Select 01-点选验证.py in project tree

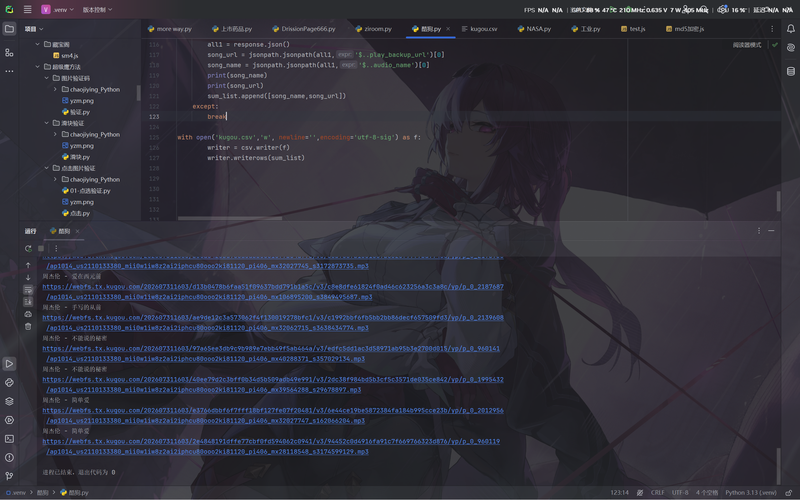click(x=86, y=191)
